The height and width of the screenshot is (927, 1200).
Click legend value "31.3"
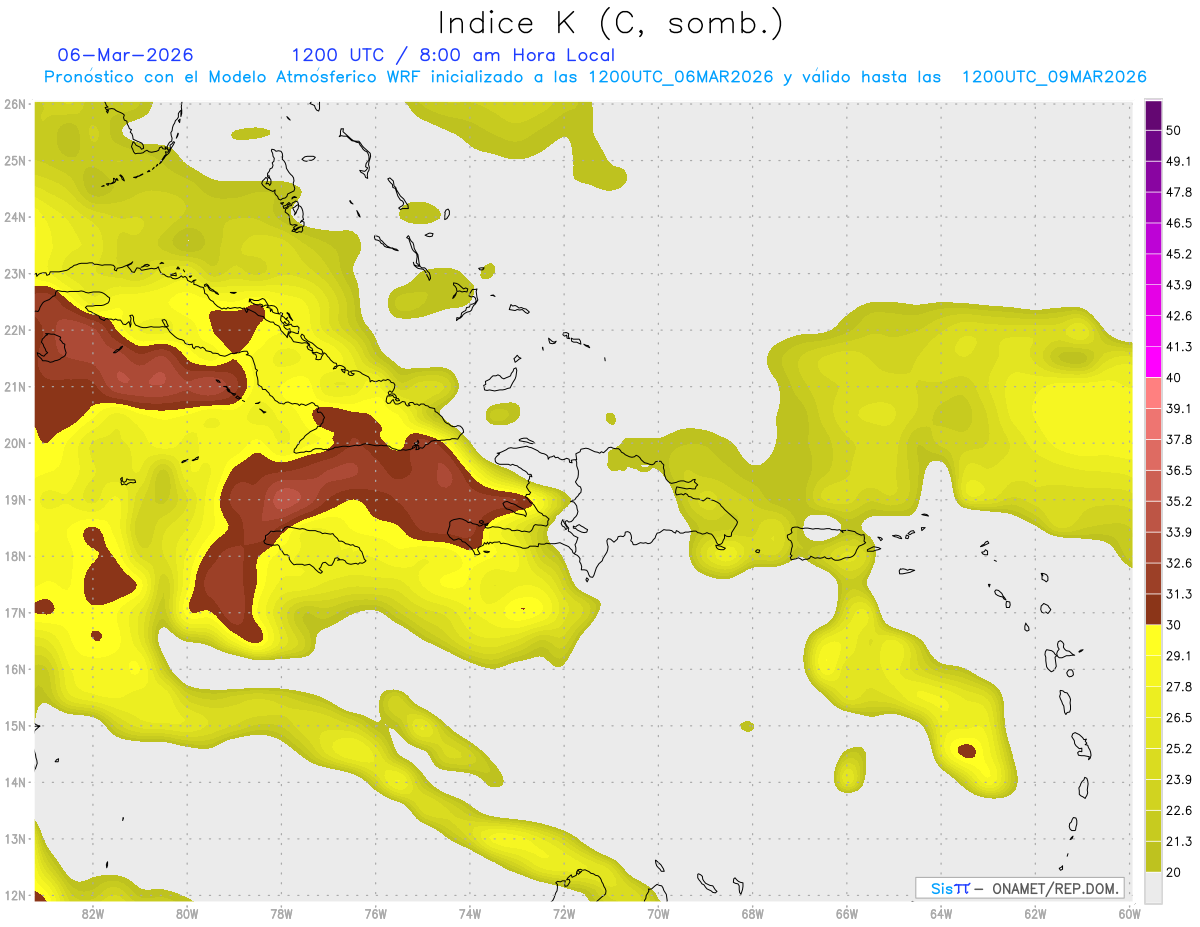(1178, 594)
